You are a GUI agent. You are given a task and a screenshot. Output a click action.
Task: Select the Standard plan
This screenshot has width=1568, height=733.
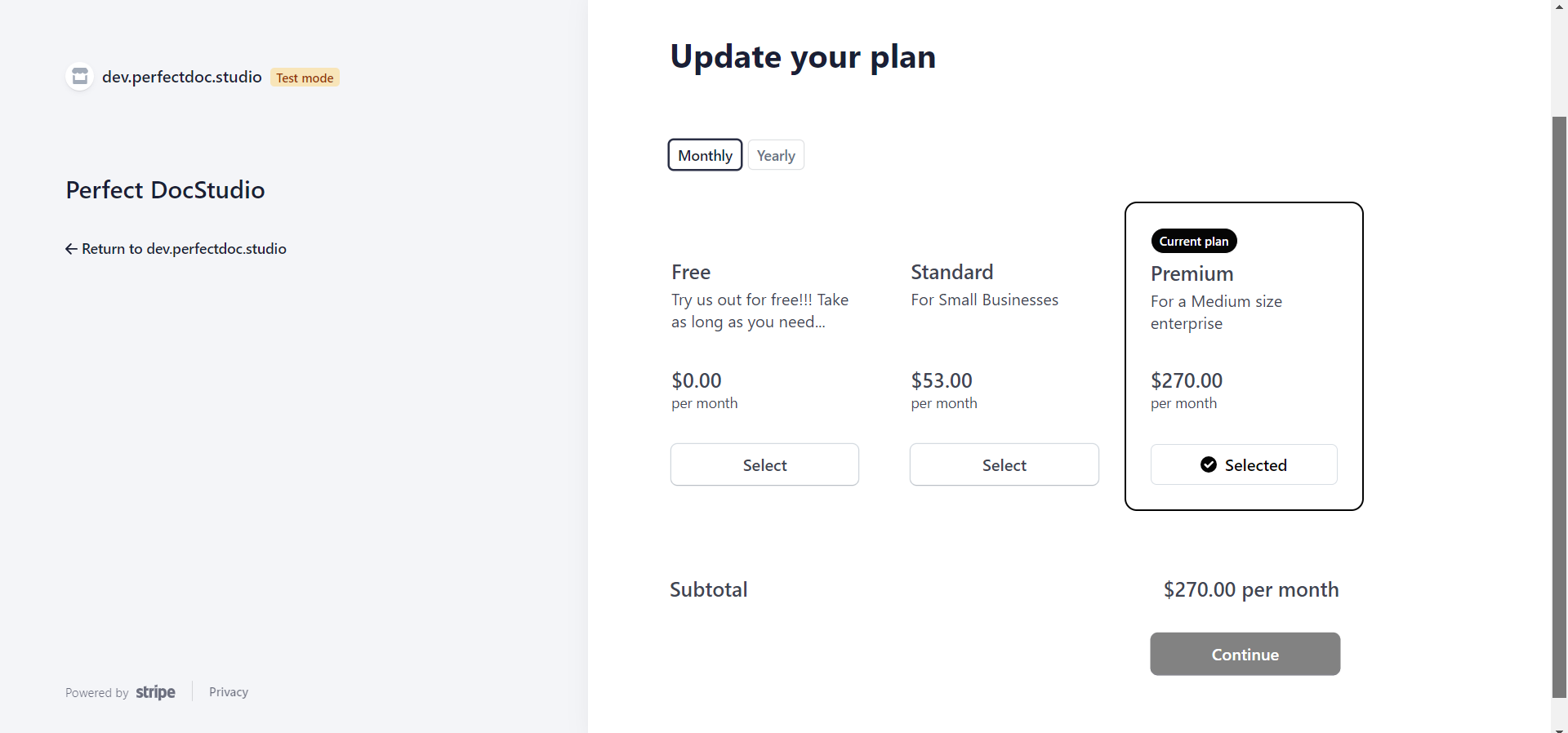click(x=1004, y=464)
